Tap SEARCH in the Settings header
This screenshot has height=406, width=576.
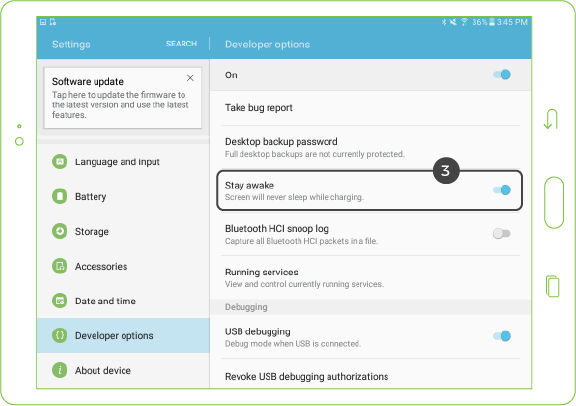tap(181, 44)
